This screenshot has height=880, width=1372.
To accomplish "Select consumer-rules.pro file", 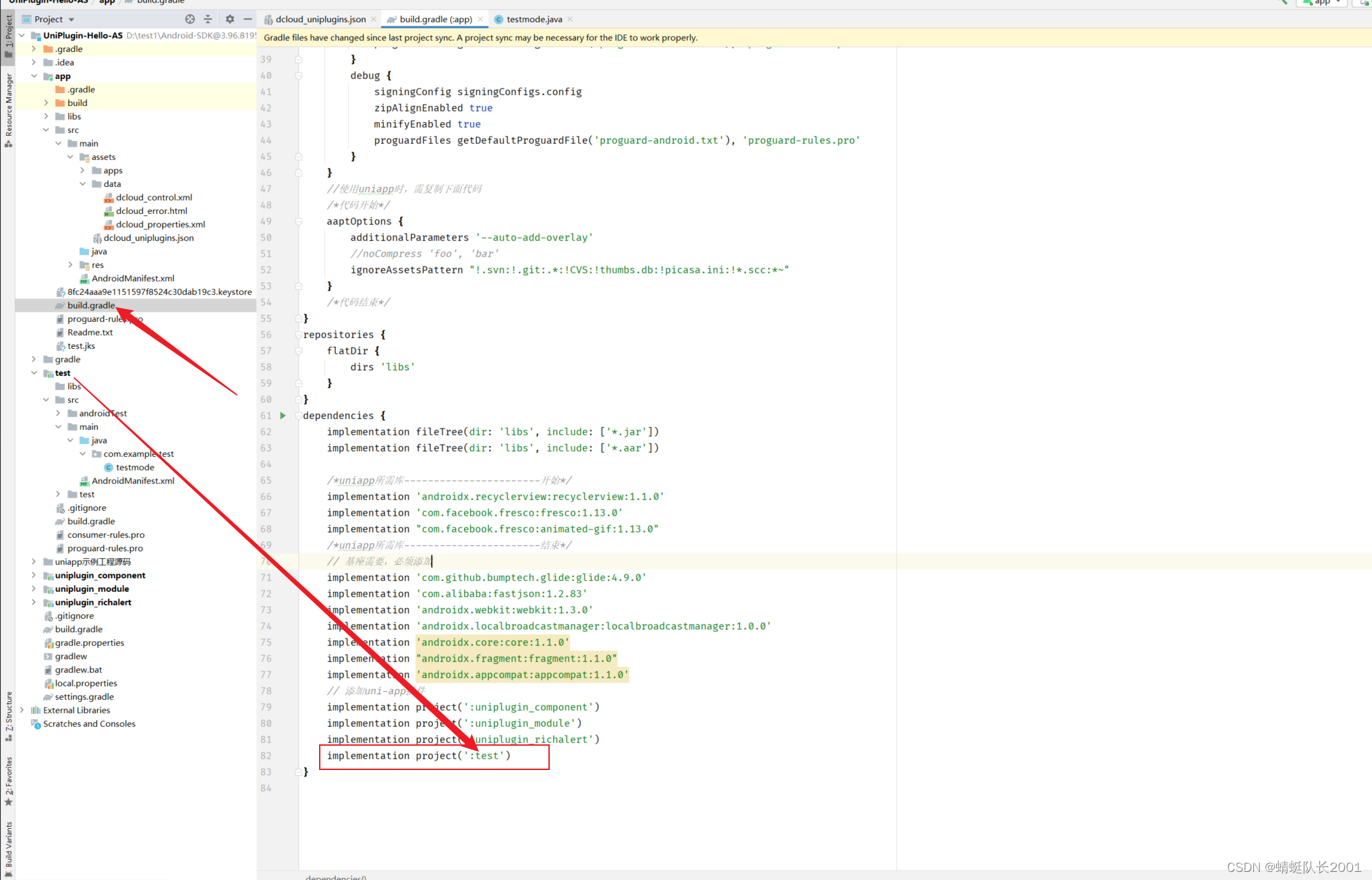I will pyautogui.click(x=106, y=534).
